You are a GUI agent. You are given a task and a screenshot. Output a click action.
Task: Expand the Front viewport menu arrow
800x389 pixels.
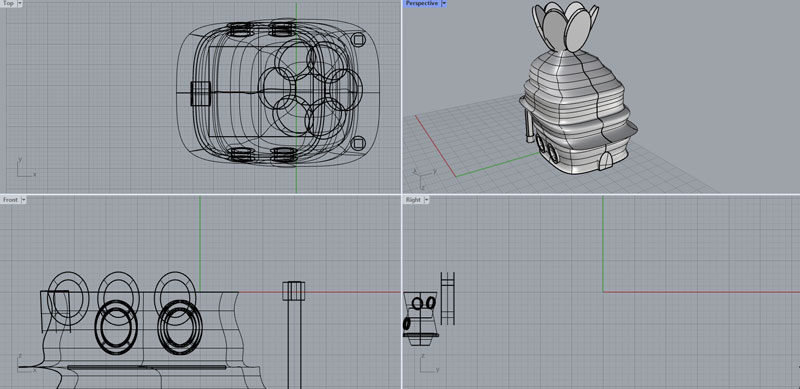point(23,200)
